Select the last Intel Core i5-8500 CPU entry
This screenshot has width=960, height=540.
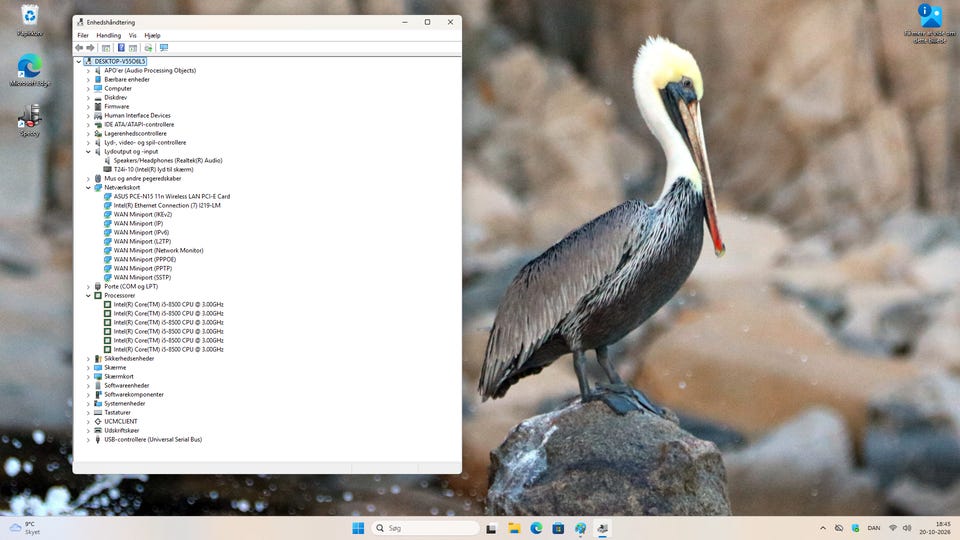coord(168,350)
